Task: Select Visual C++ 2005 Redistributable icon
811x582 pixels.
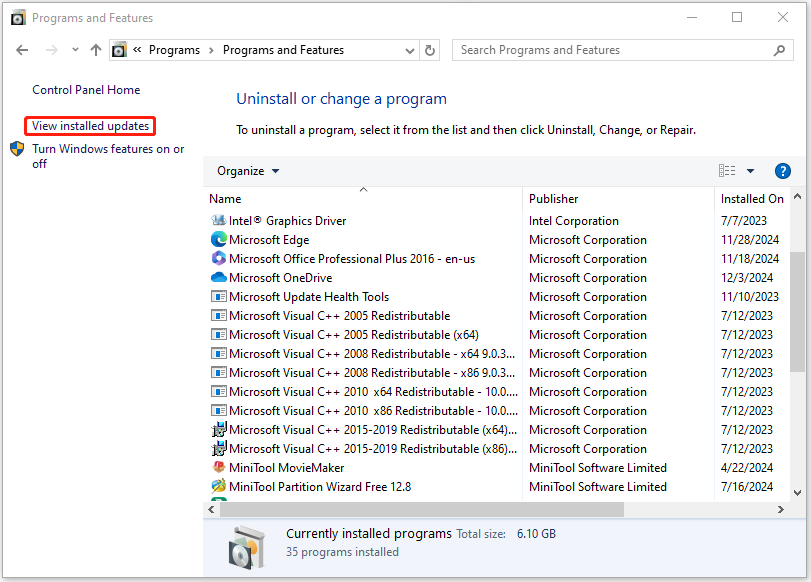Action: (219, 316)
